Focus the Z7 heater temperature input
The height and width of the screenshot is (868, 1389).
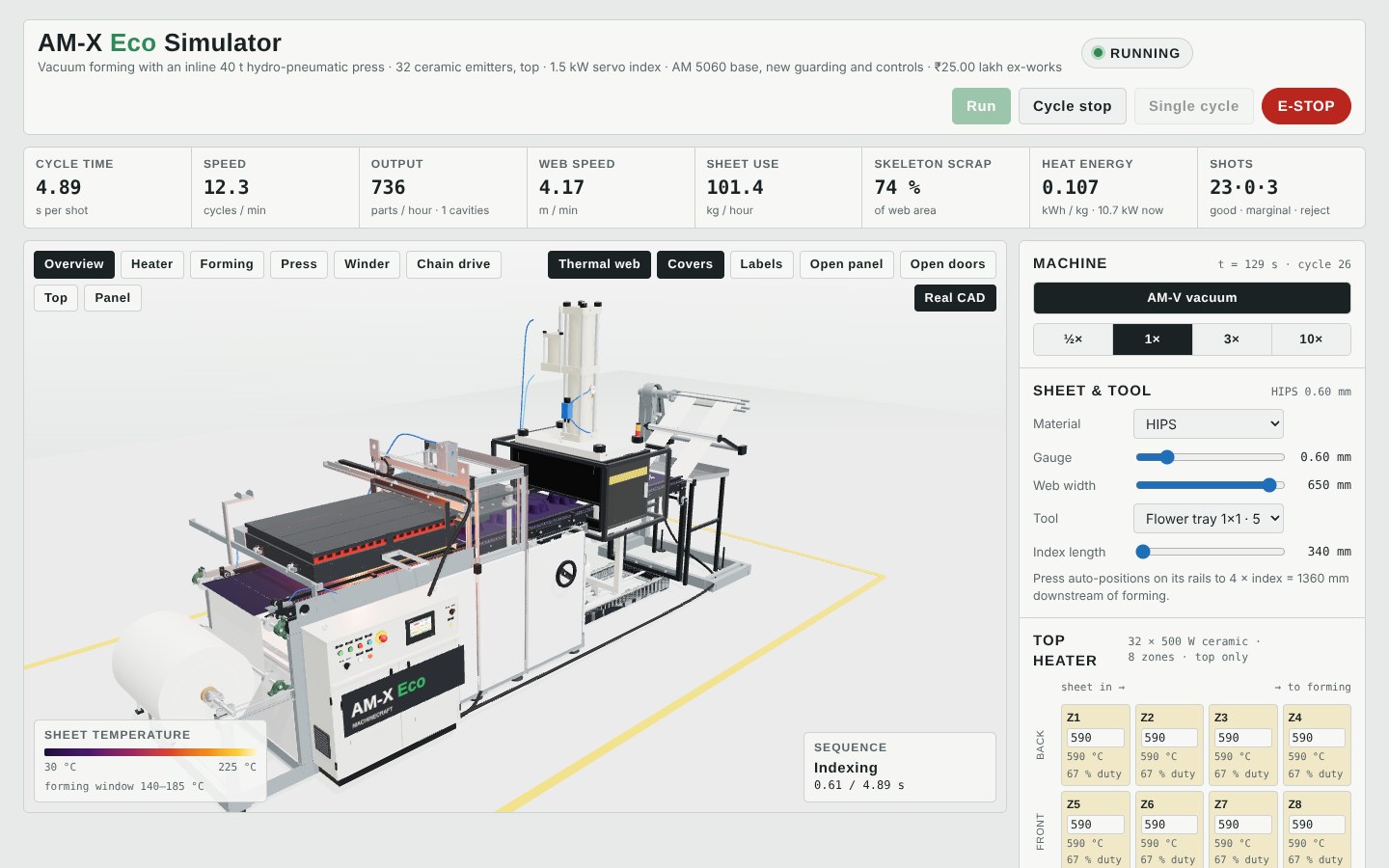click(1243, 825)
